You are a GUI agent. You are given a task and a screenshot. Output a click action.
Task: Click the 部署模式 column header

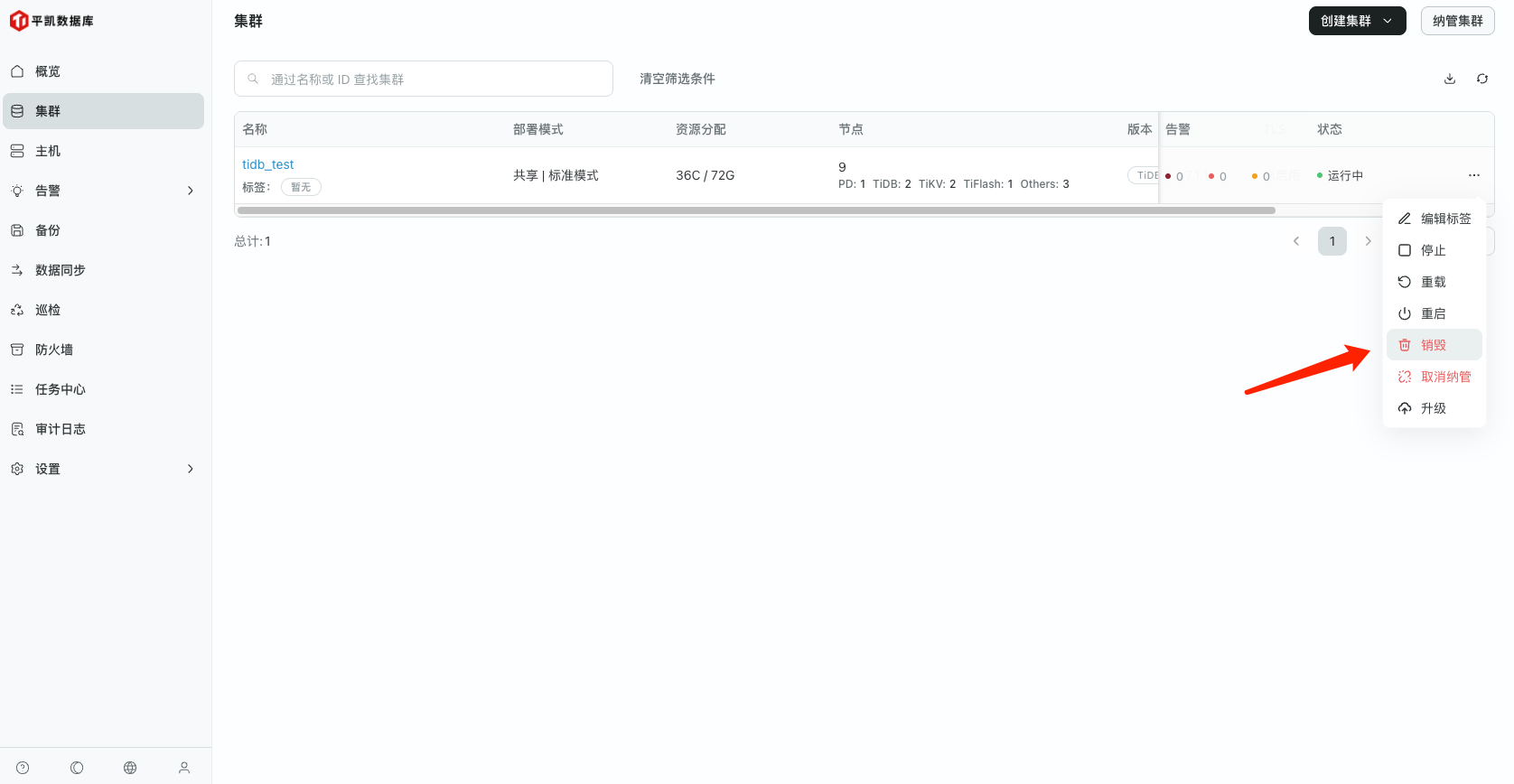coord(538,129)
